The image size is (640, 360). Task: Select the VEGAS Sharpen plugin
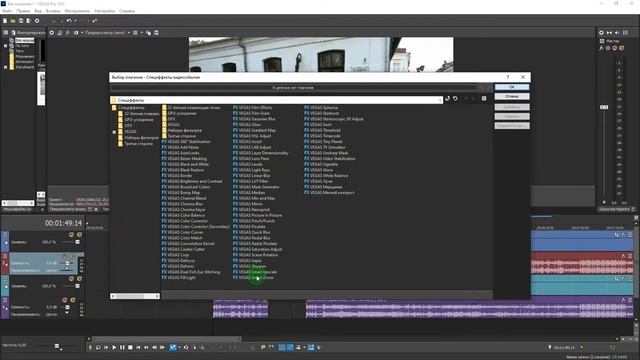click(249, 266)
